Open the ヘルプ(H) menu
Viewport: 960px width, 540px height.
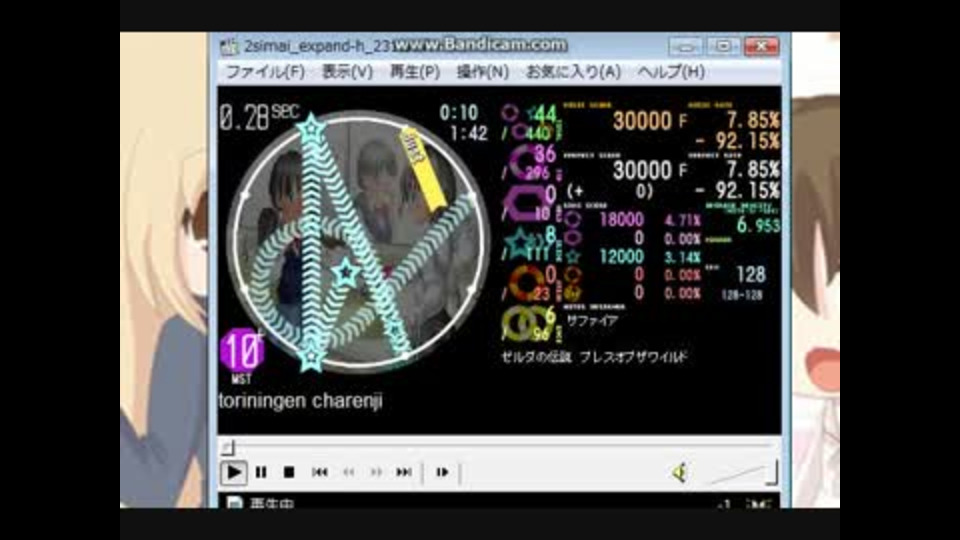pyautogui.click(x=670, y=72)
